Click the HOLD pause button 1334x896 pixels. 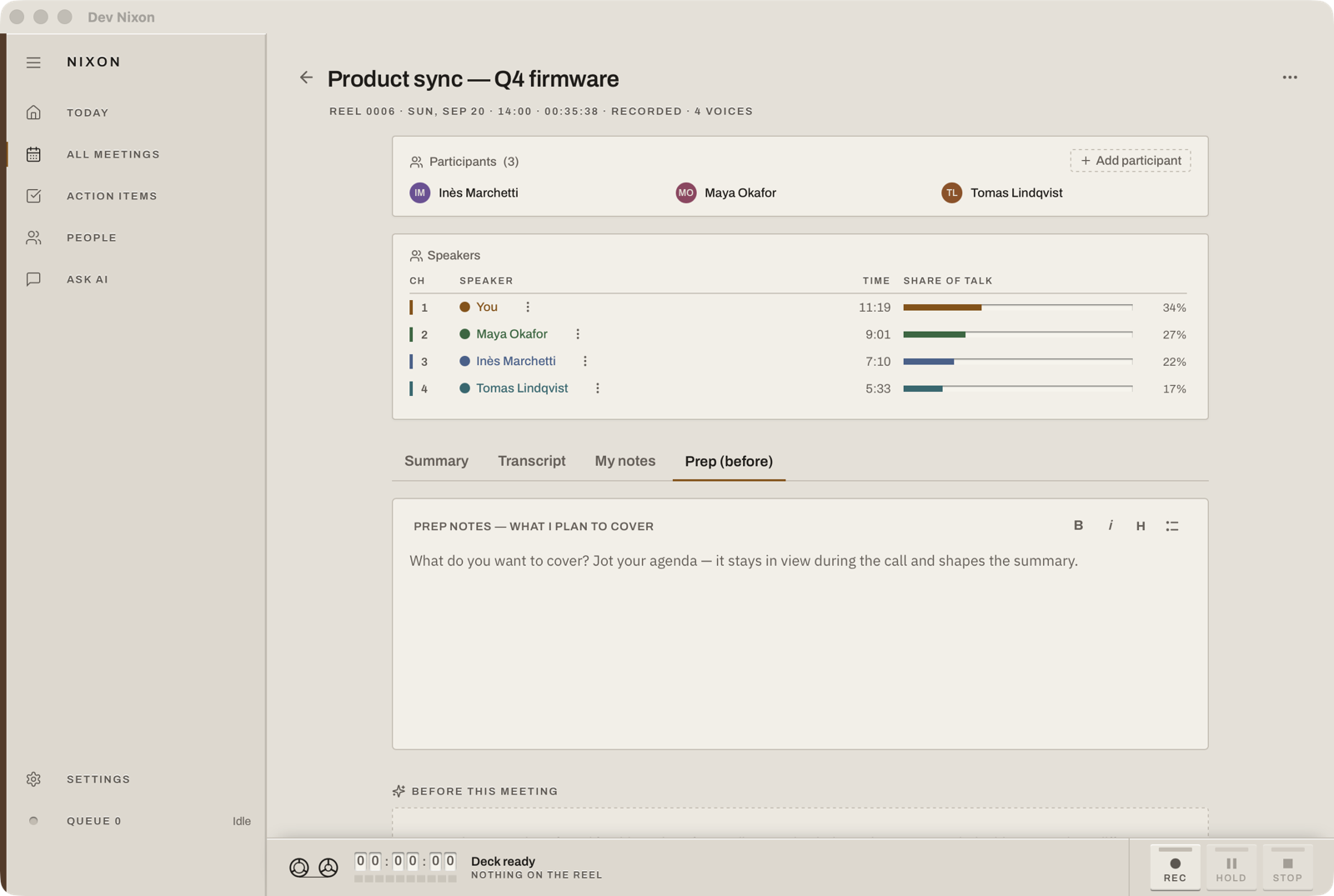click(x=1231, y=867)
